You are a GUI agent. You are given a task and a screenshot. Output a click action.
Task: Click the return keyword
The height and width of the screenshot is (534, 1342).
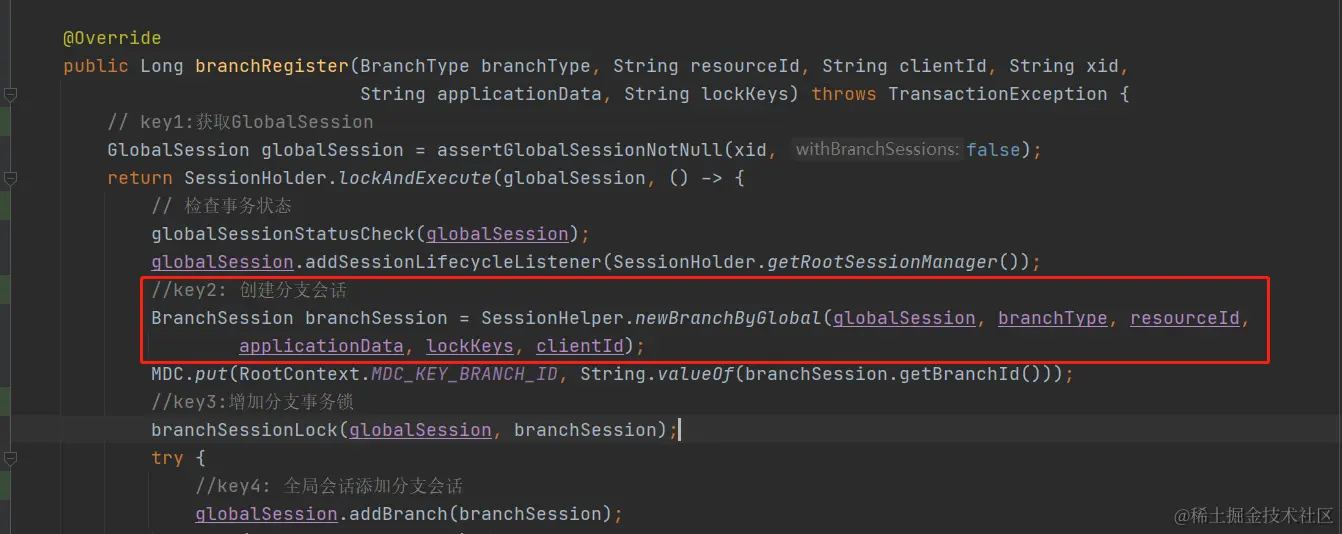click(x=140, y=178)
